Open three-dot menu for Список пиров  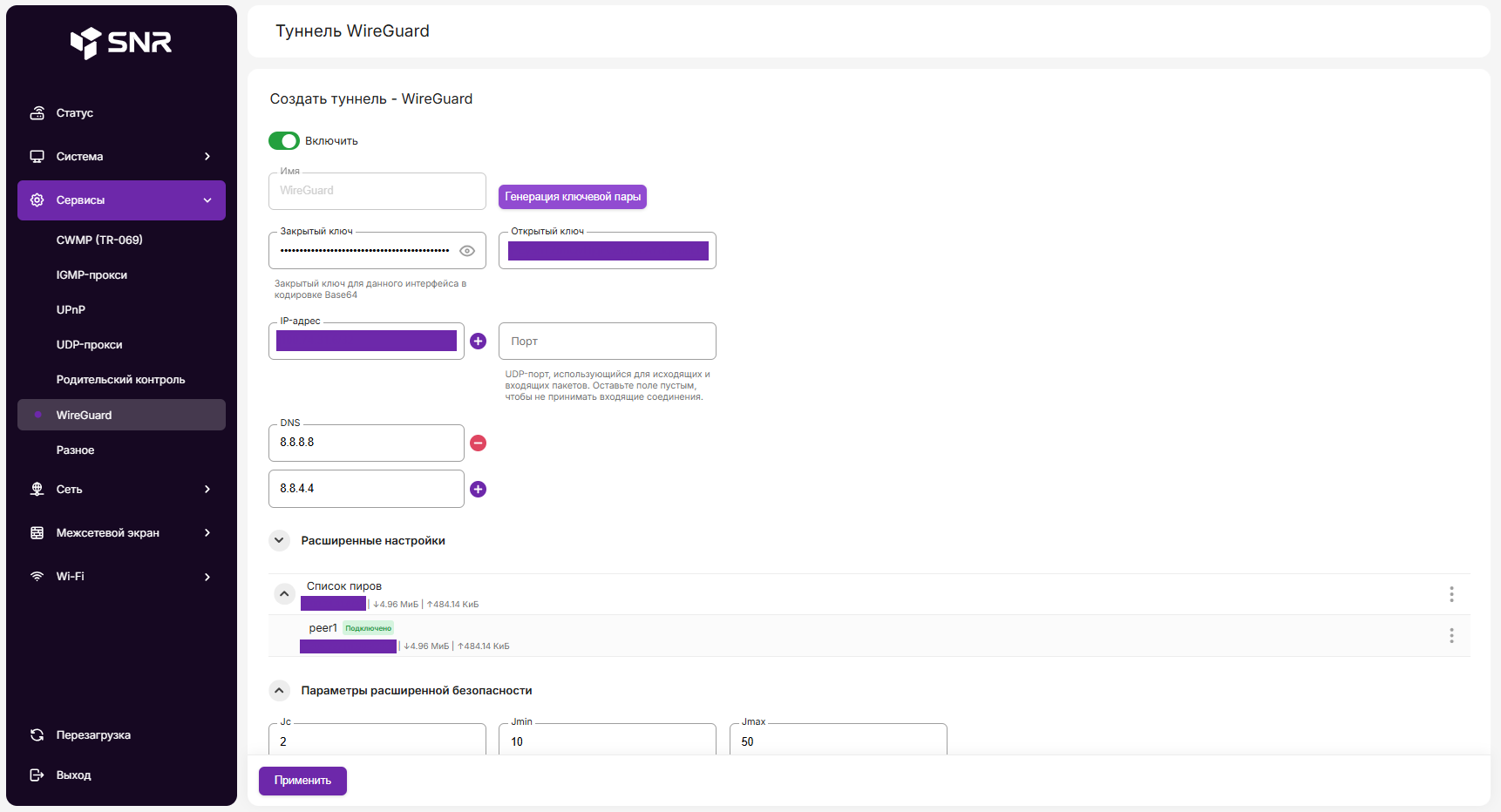click(x=1451, y=594)
